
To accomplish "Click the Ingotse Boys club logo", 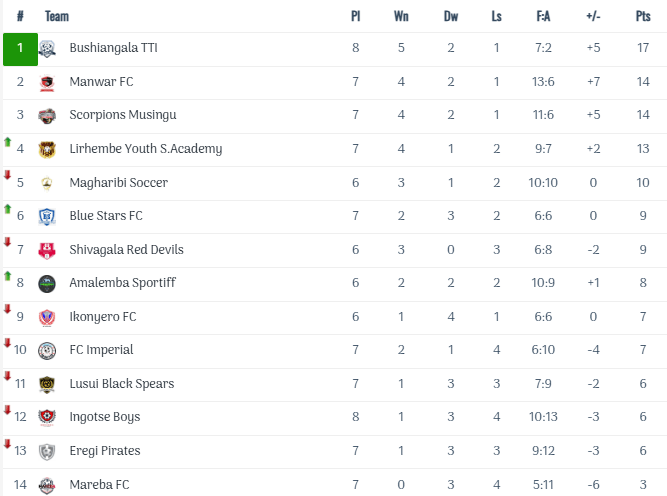I will pyautogui.click(x=47, y=418).
